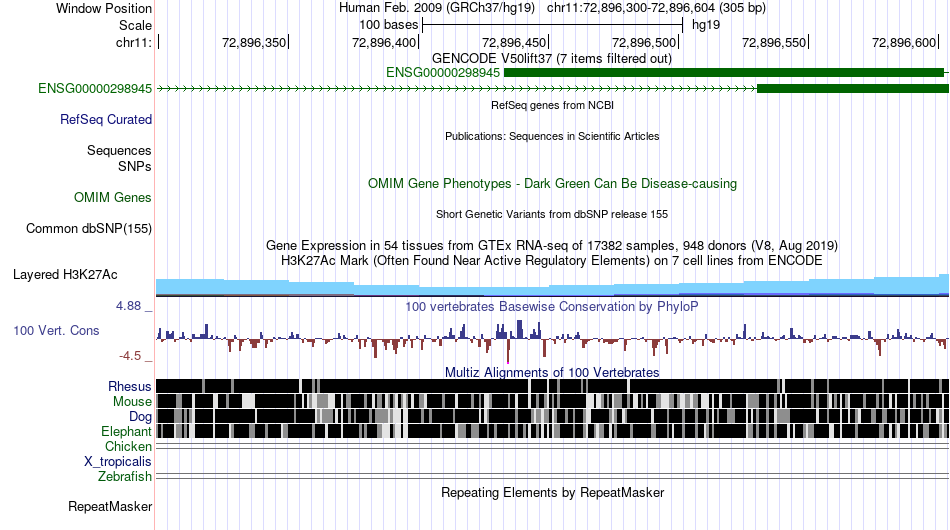Open GENCODE V50lift37 track title

[552, 59]
